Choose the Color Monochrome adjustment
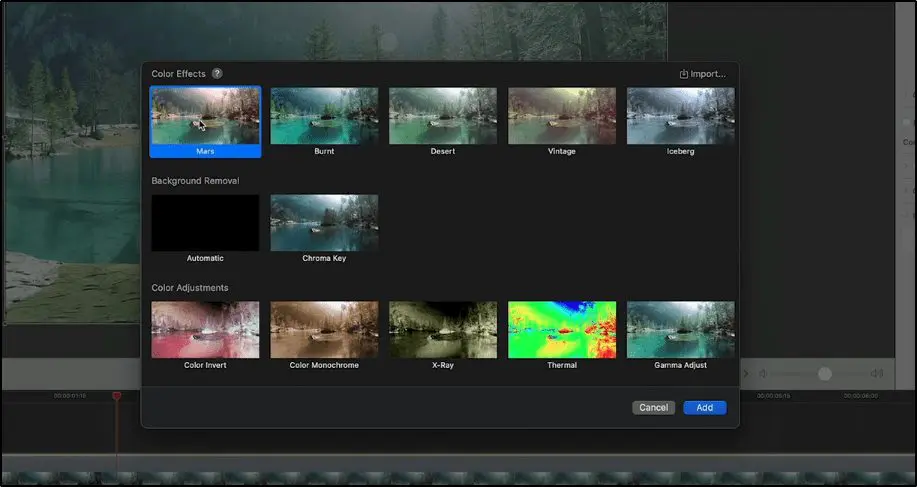Screen dimensions: 917x487 point(324,330)
